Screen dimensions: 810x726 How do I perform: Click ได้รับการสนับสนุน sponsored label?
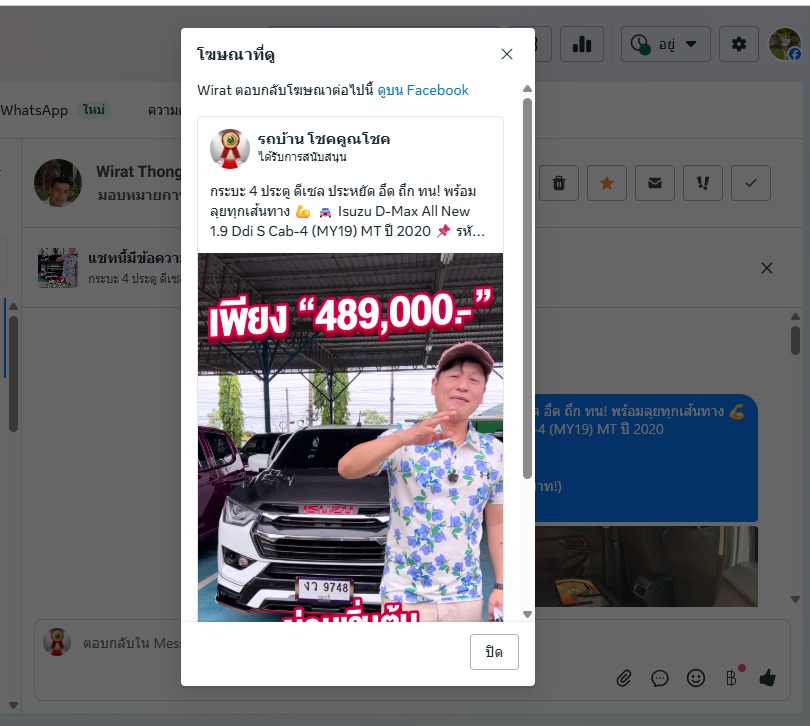[x=302, y=157]
